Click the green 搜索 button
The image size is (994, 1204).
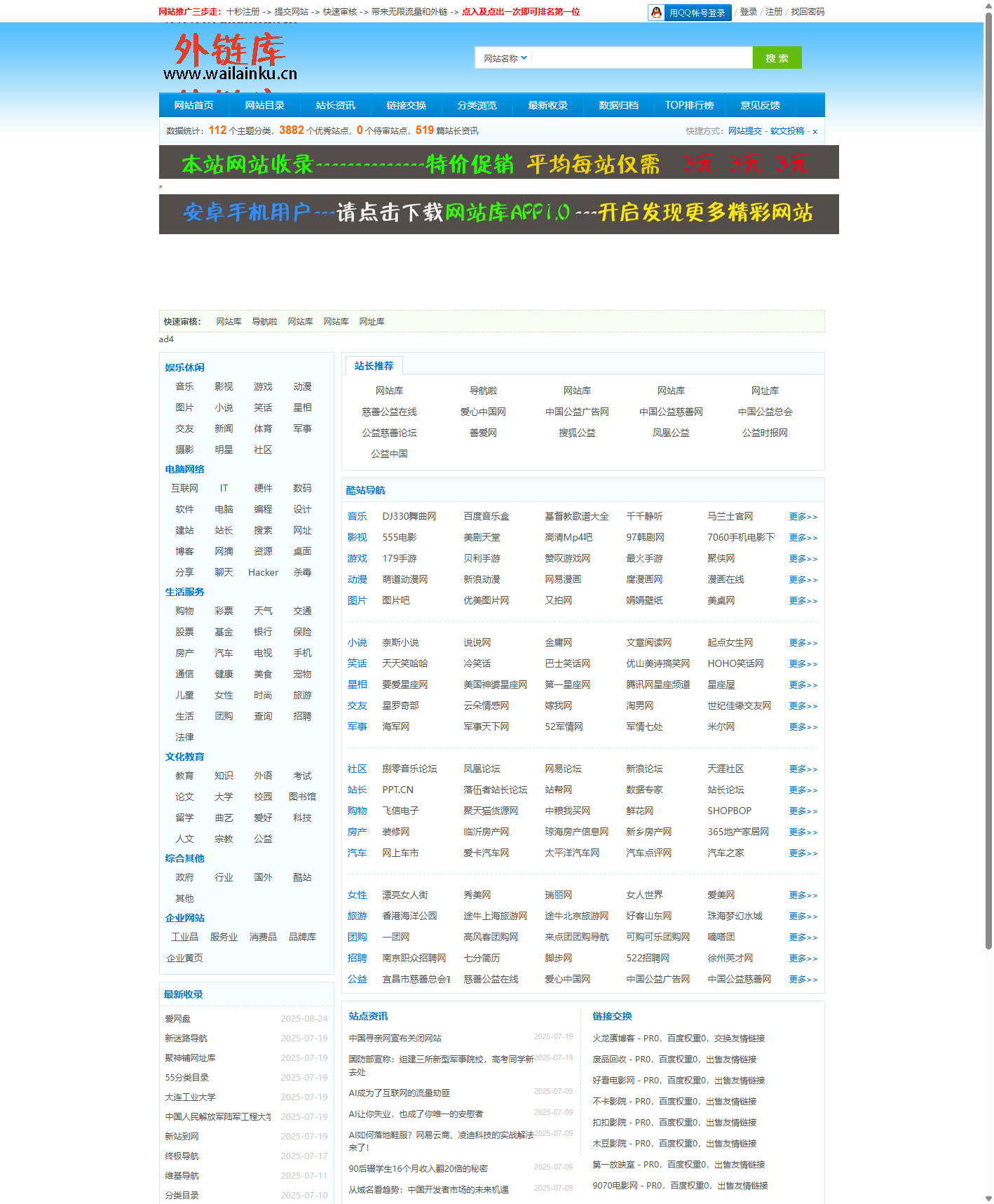(777, 58)
